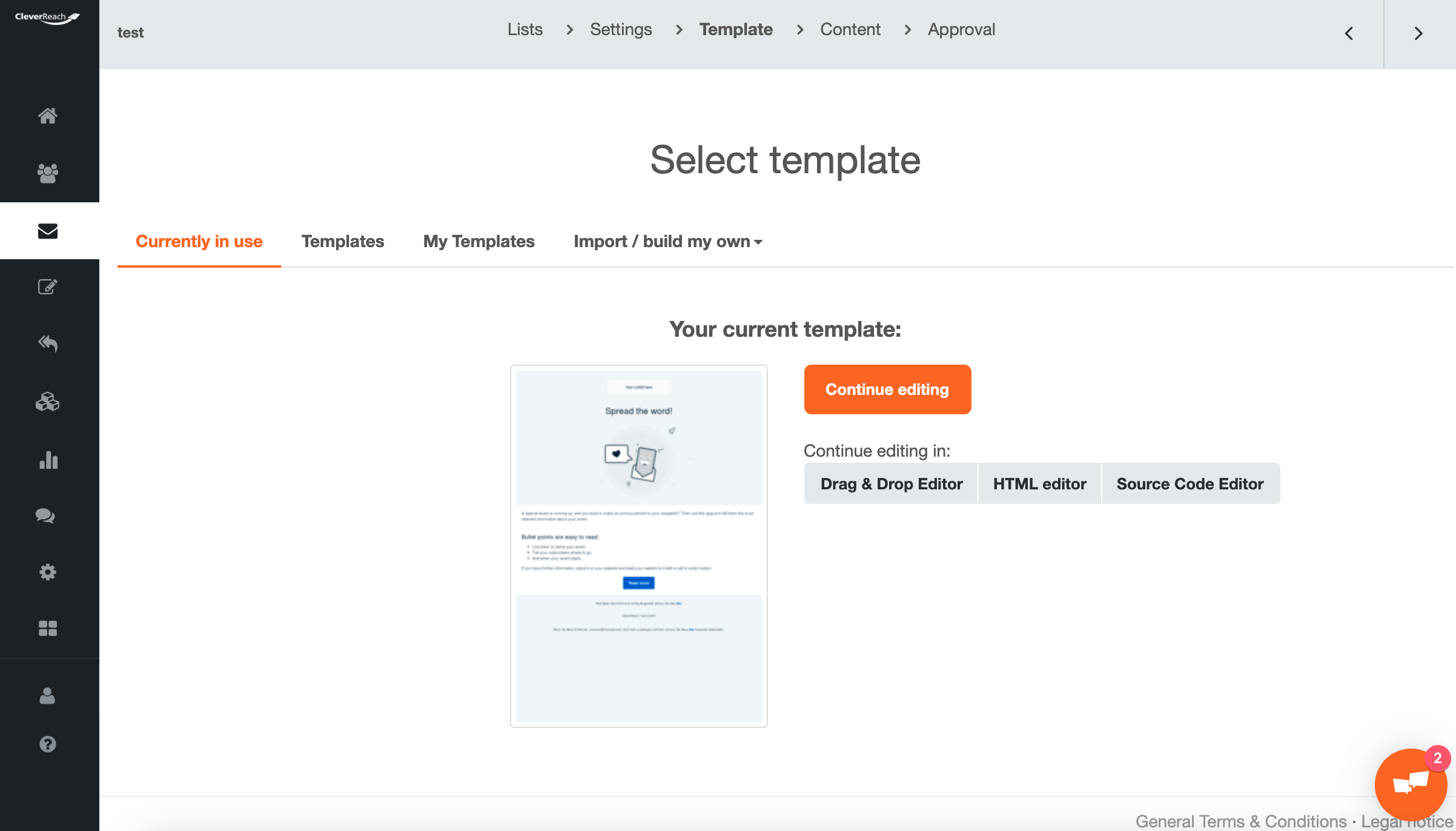This screenshot has width=1456, height=831.
Task: Click the Continue editing button
Action: (x=887, y=389)
